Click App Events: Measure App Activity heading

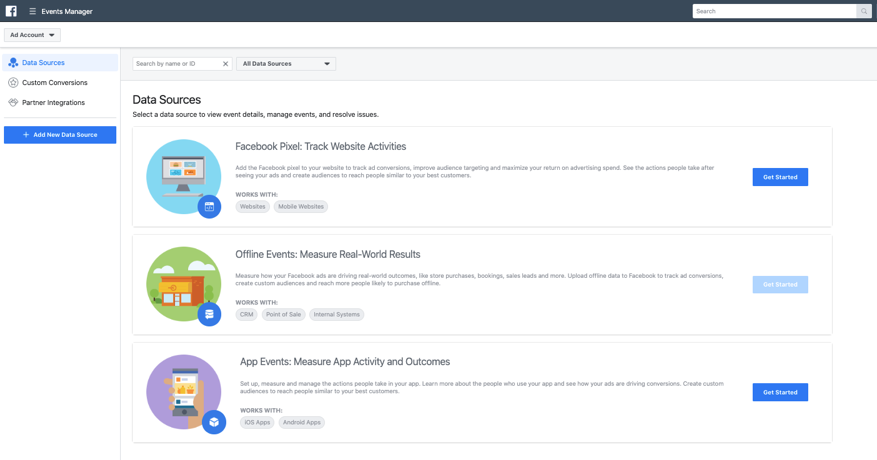(x=345, y=362)
